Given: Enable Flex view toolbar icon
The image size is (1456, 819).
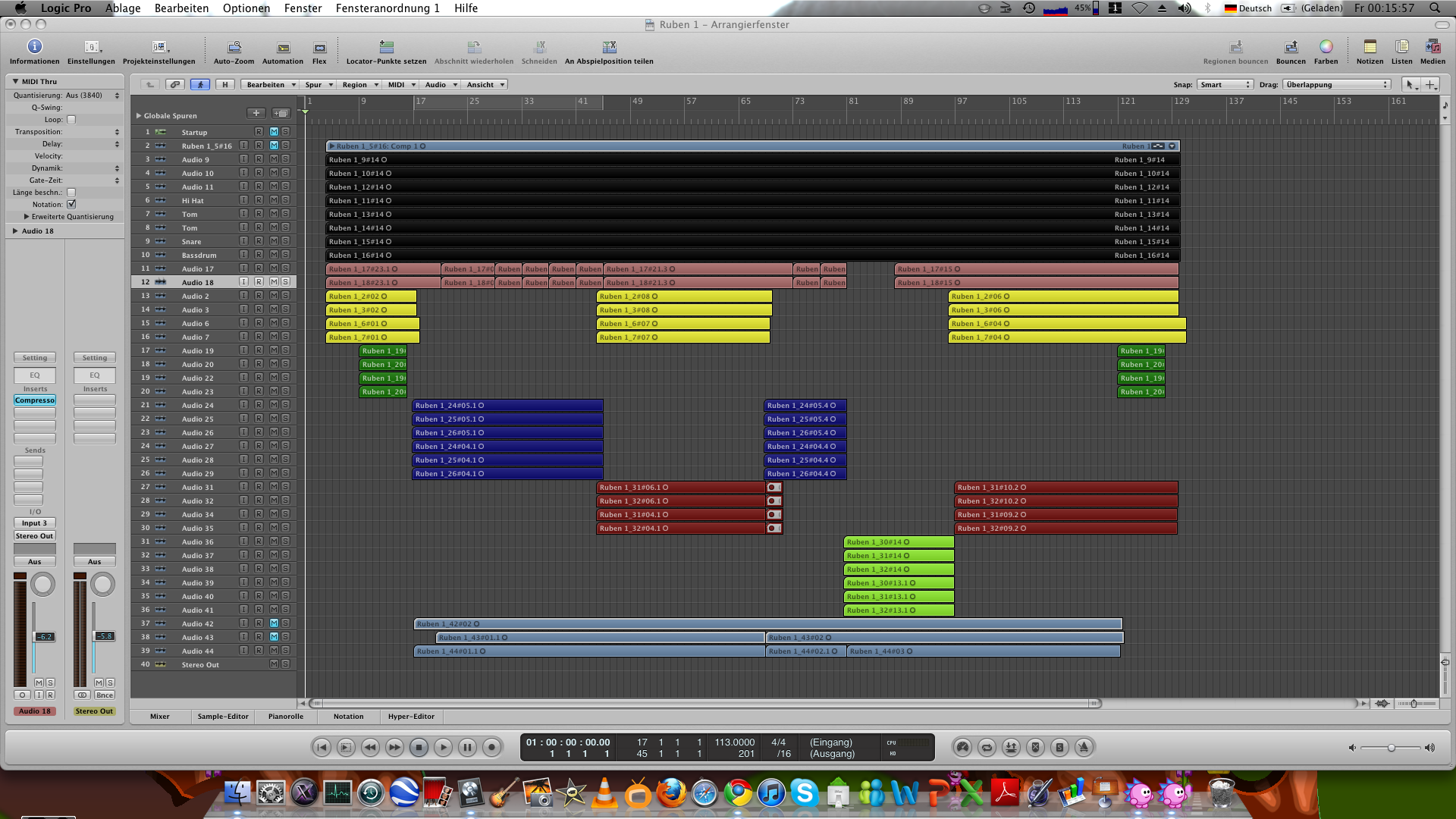Looking at the screenshot, I should tap(319, 47).
